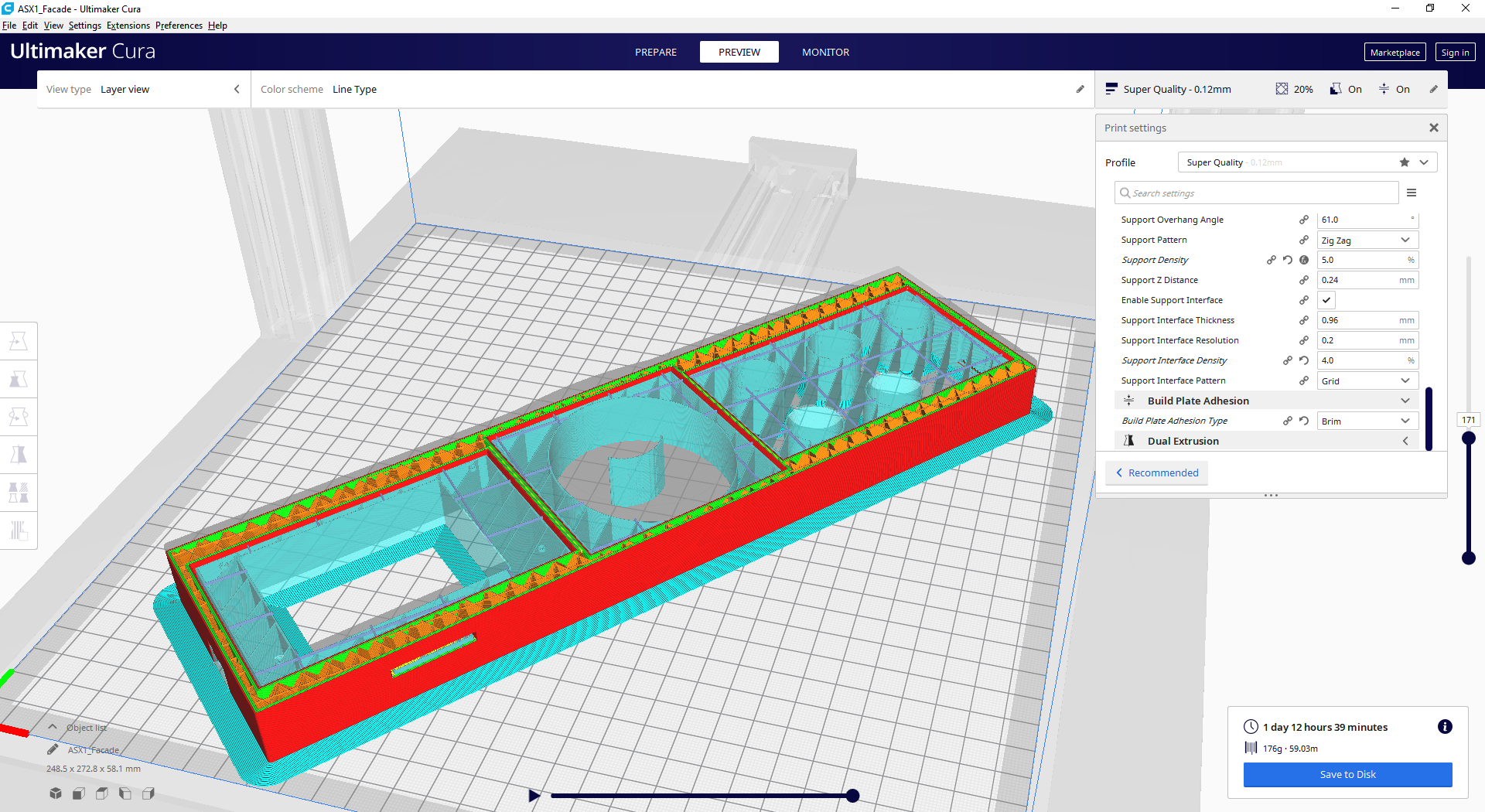The height and width of the screenshot is (812, 1485).
Task: Open Build Plate Adhesion Type Brim dropdown
Action: point(1367,421)
